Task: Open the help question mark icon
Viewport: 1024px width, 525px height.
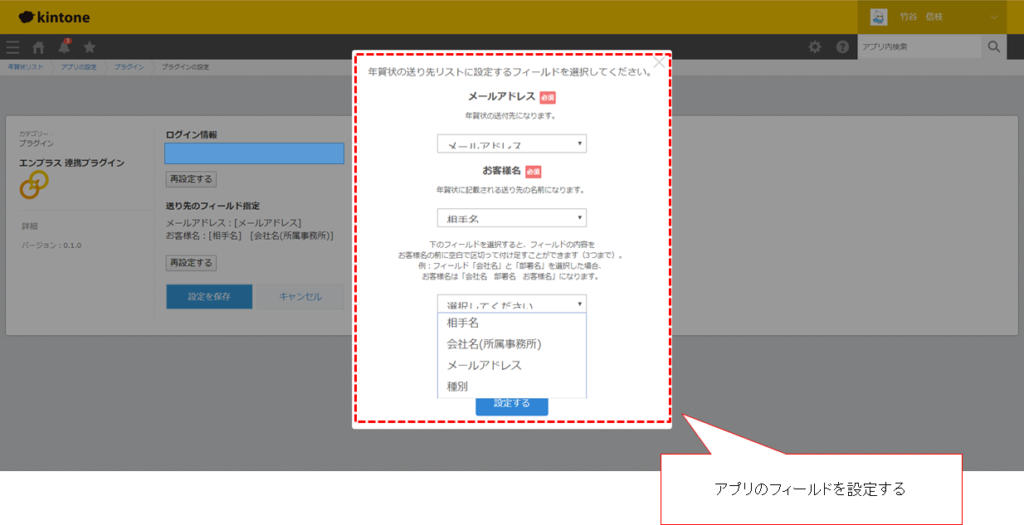Action: (x=842, y=47)
